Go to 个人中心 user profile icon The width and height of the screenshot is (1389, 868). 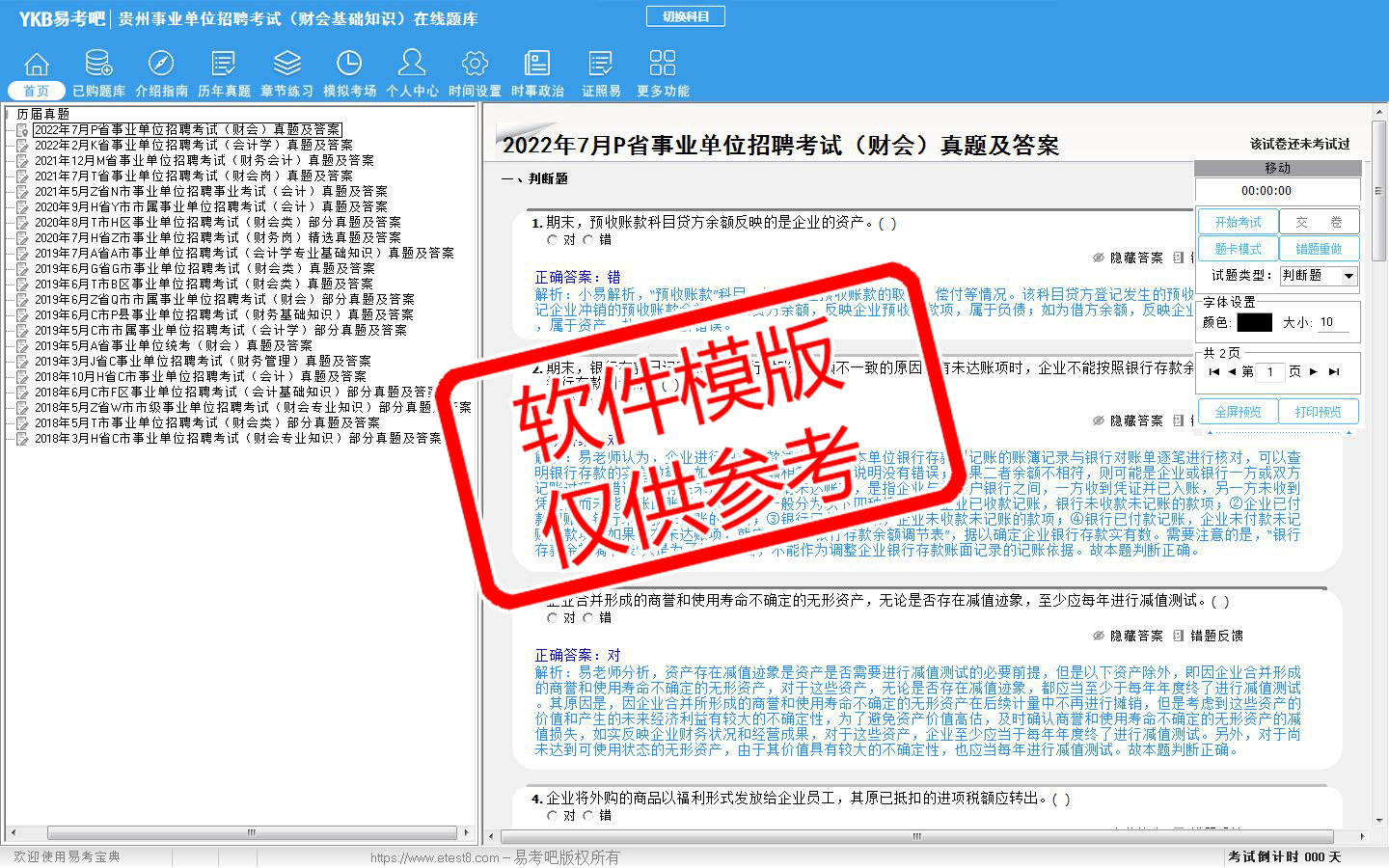pos(412,64)
